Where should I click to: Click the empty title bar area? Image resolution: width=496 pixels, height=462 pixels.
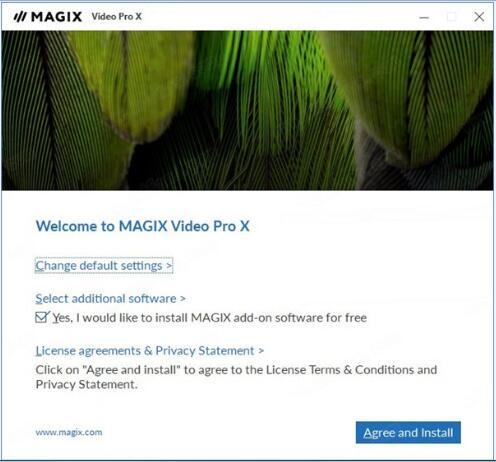click(280, 17)
